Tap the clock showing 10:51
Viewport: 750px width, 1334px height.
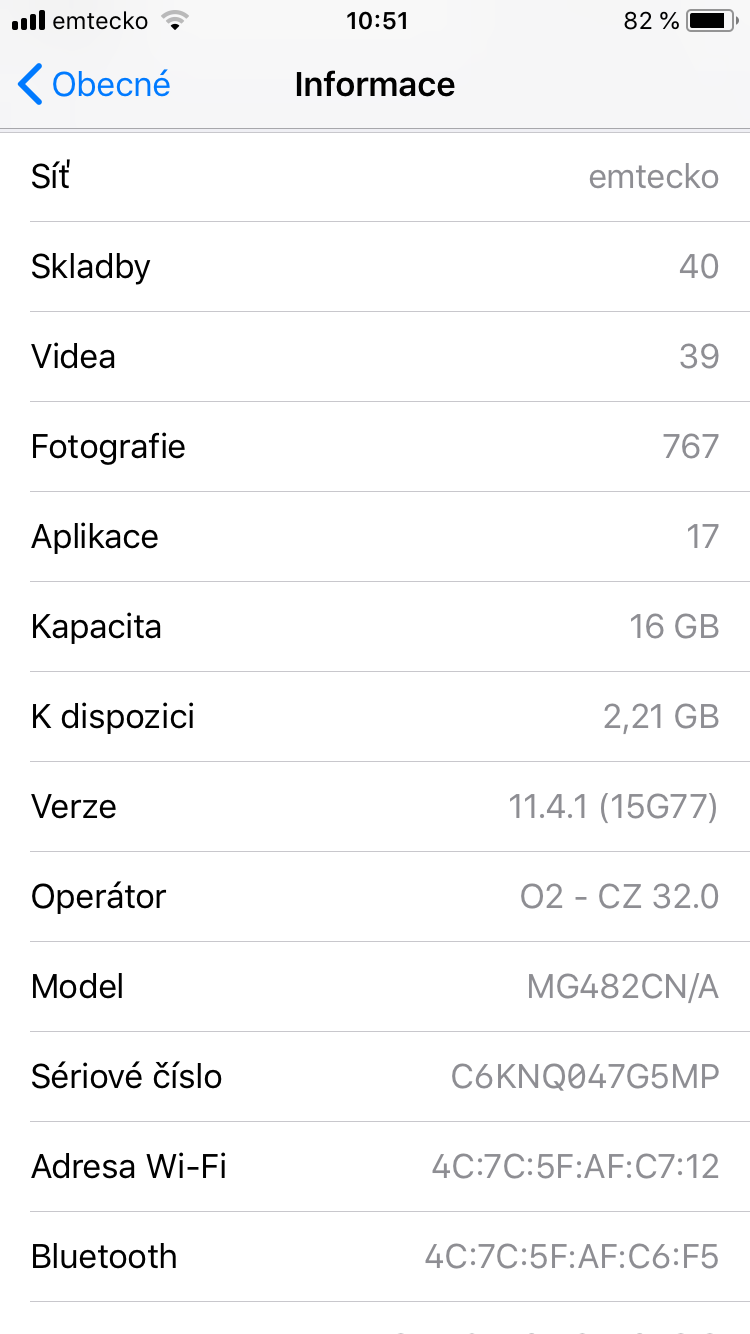coord(377,21)
